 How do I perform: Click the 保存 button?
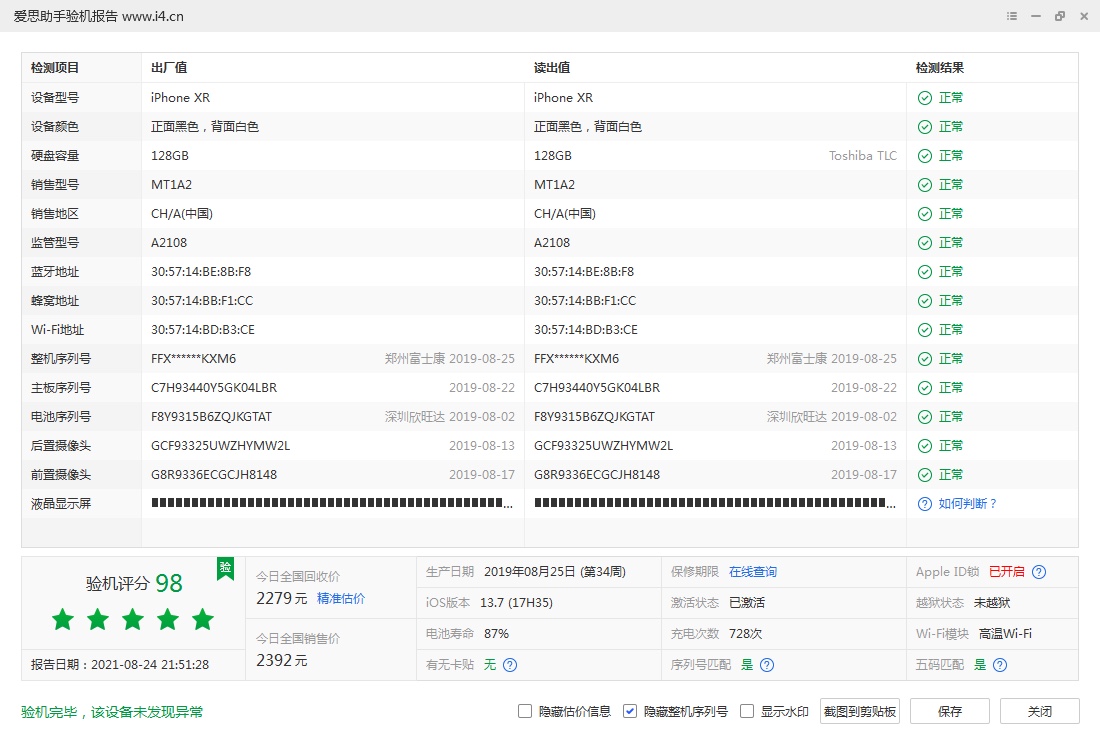pyautogui.click(x=950, y=711)
